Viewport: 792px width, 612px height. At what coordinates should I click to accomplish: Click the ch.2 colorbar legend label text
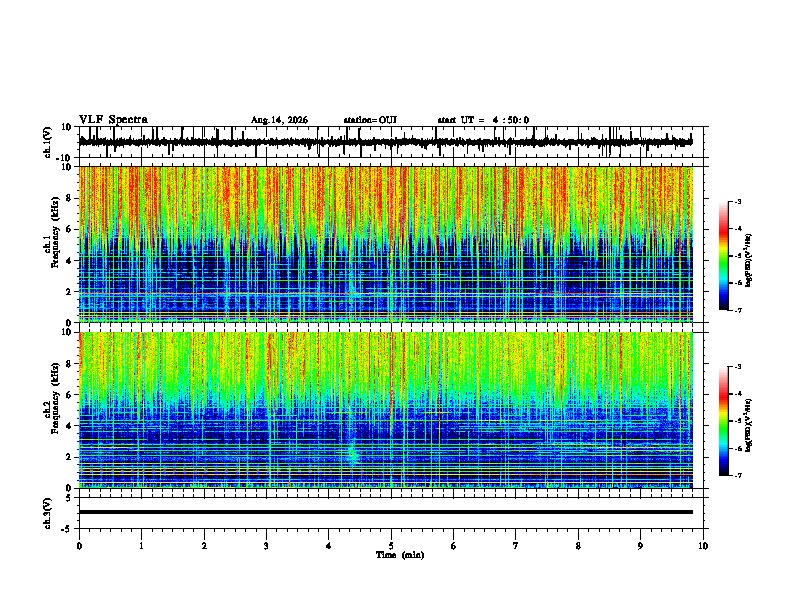pos(749,425)
